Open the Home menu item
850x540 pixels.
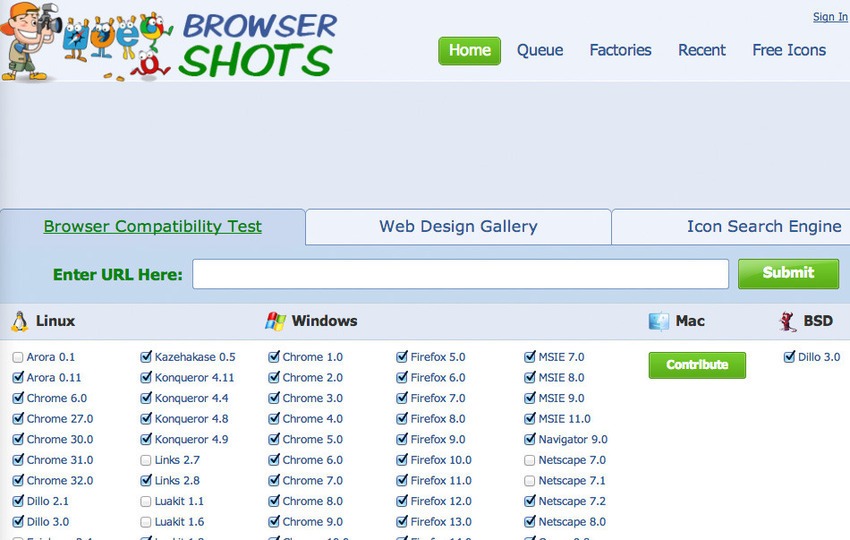[469, 50]
